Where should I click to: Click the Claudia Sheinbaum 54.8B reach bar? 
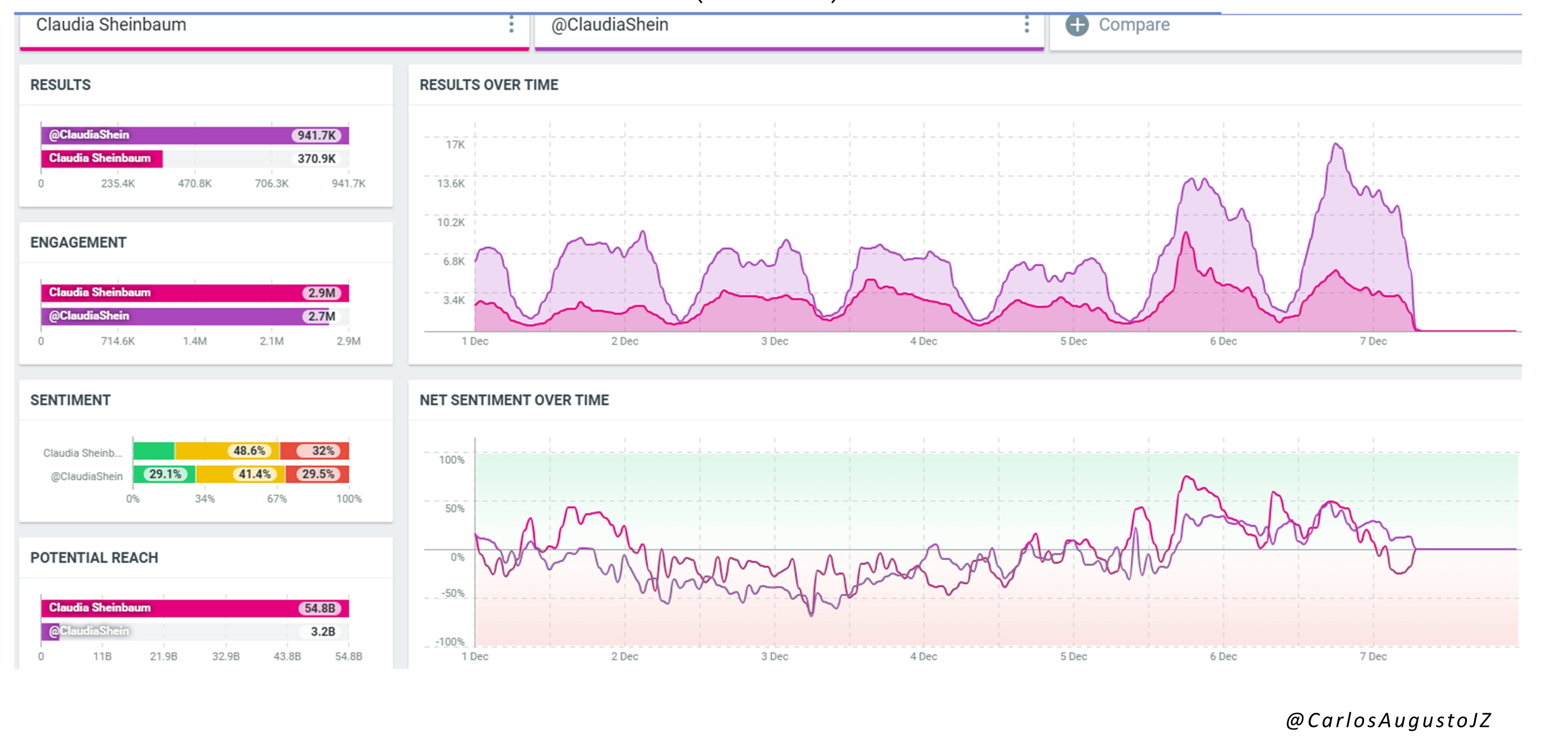click(195, 608)
